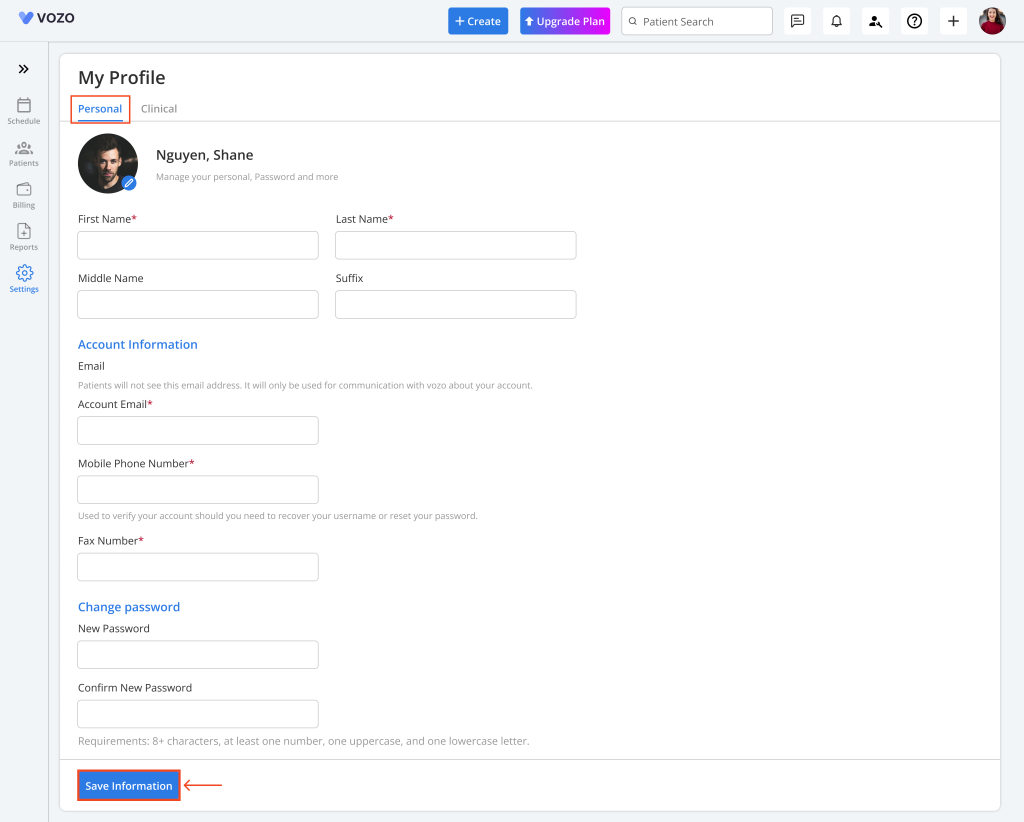Open the help question mark icon
Image resolution: width=1024 pixels, height=822 pixels.
click(x=914, y=21)
